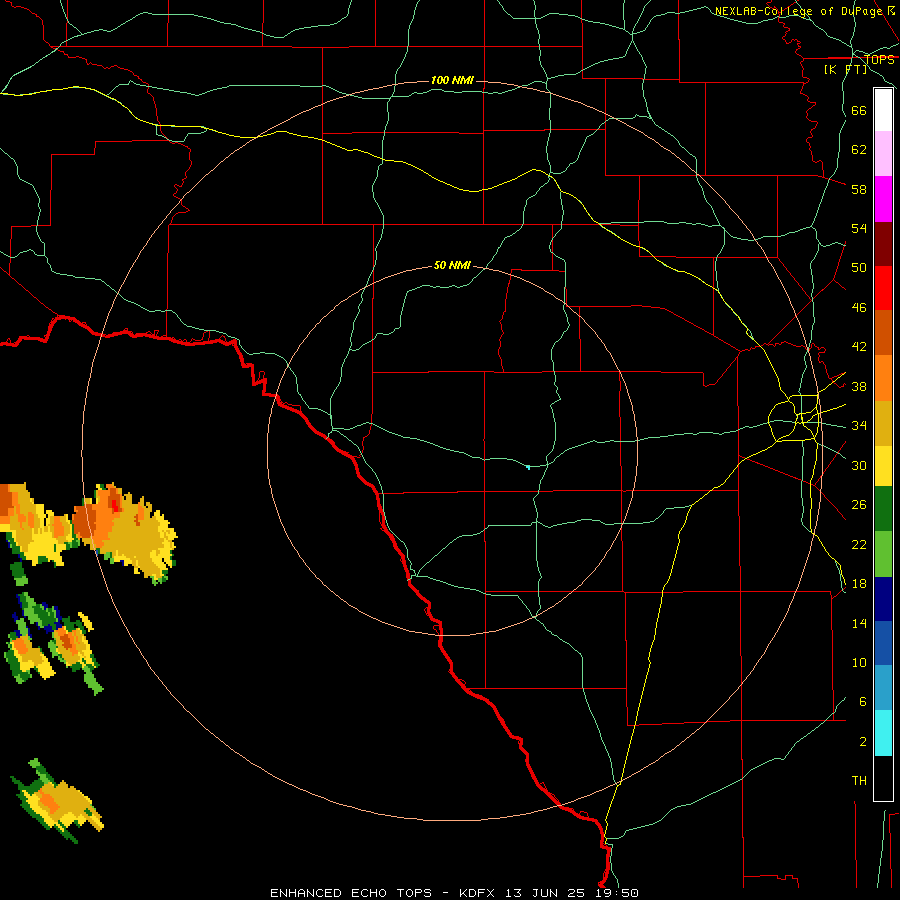Click the "22" legend value
Image resolution: width=900 pixels, height=900 pixels.
pos(859,544)
